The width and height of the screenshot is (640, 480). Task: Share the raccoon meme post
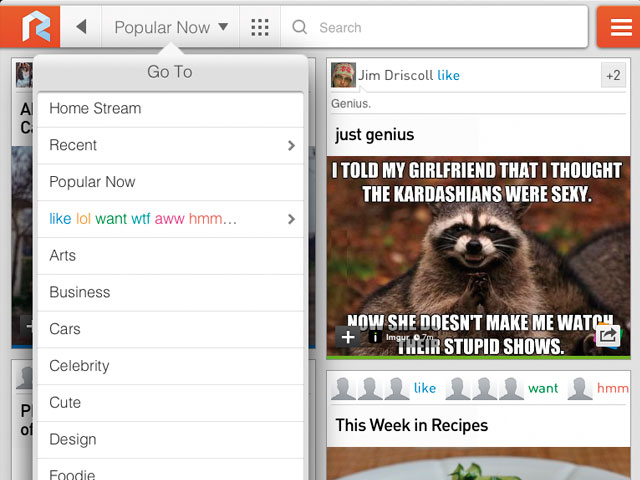click(x=607, y=336)
